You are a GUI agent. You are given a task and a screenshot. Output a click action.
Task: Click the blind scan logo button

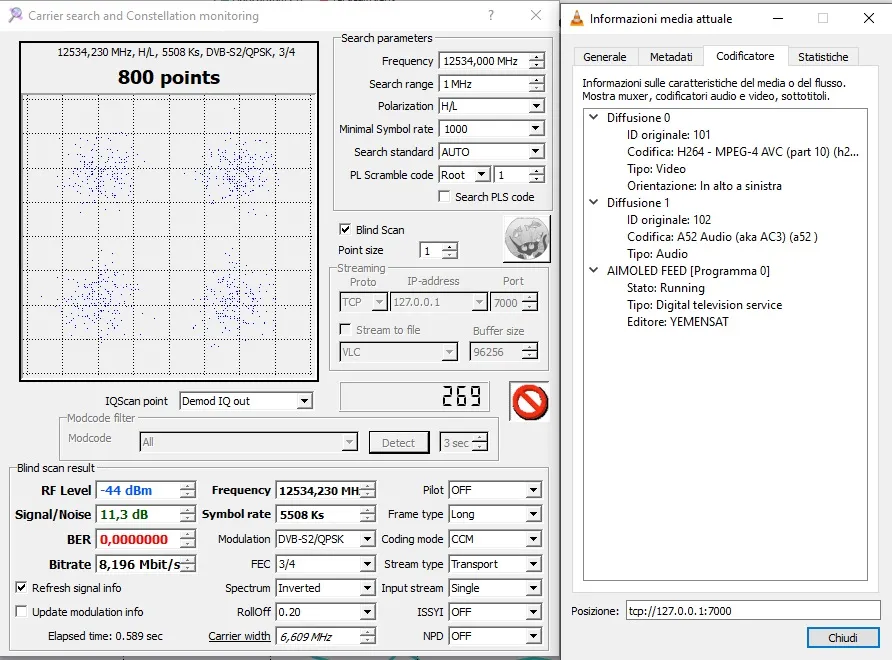point(526,239)
